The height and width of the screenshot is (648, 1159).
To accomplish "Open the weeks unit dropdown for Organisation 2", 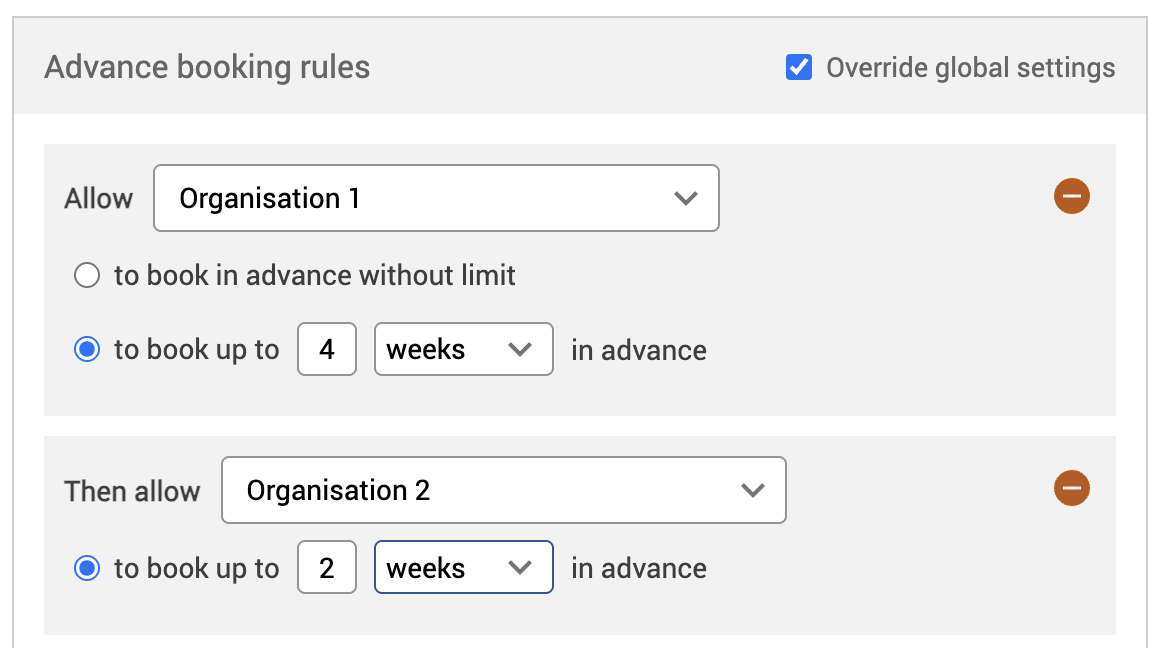I will click(x=463, y=568).
